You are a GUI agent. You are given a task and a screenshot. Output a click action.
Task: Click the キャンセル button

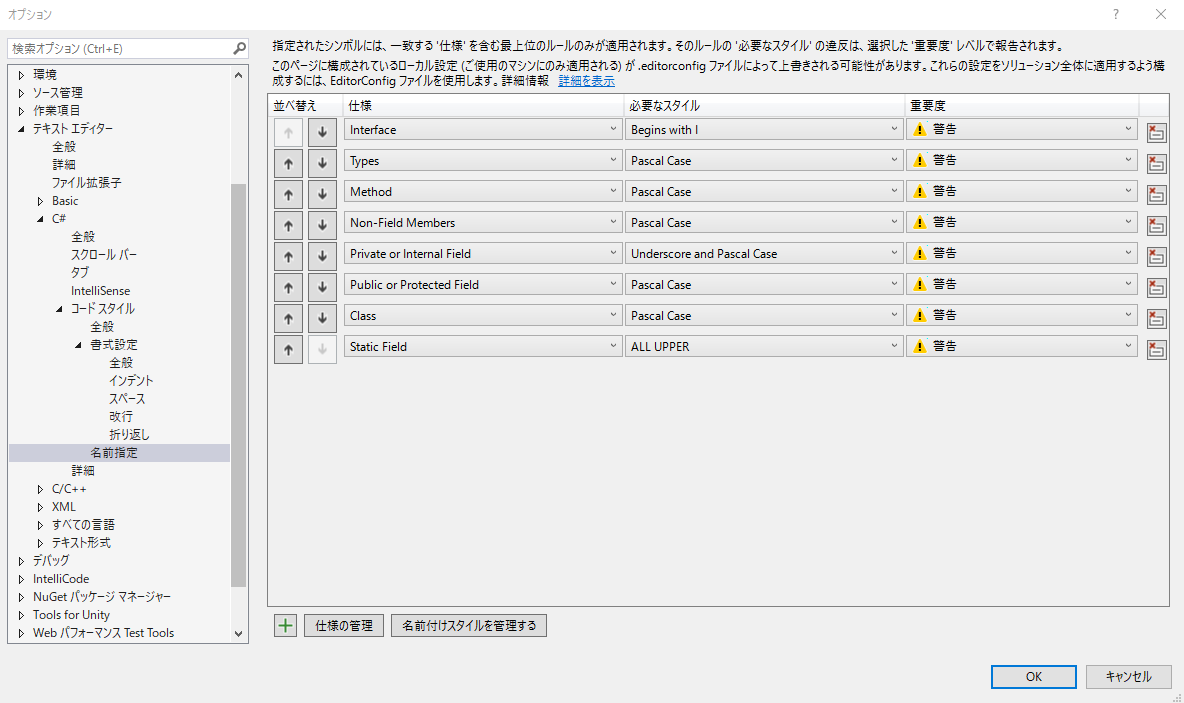point(1129,677)
